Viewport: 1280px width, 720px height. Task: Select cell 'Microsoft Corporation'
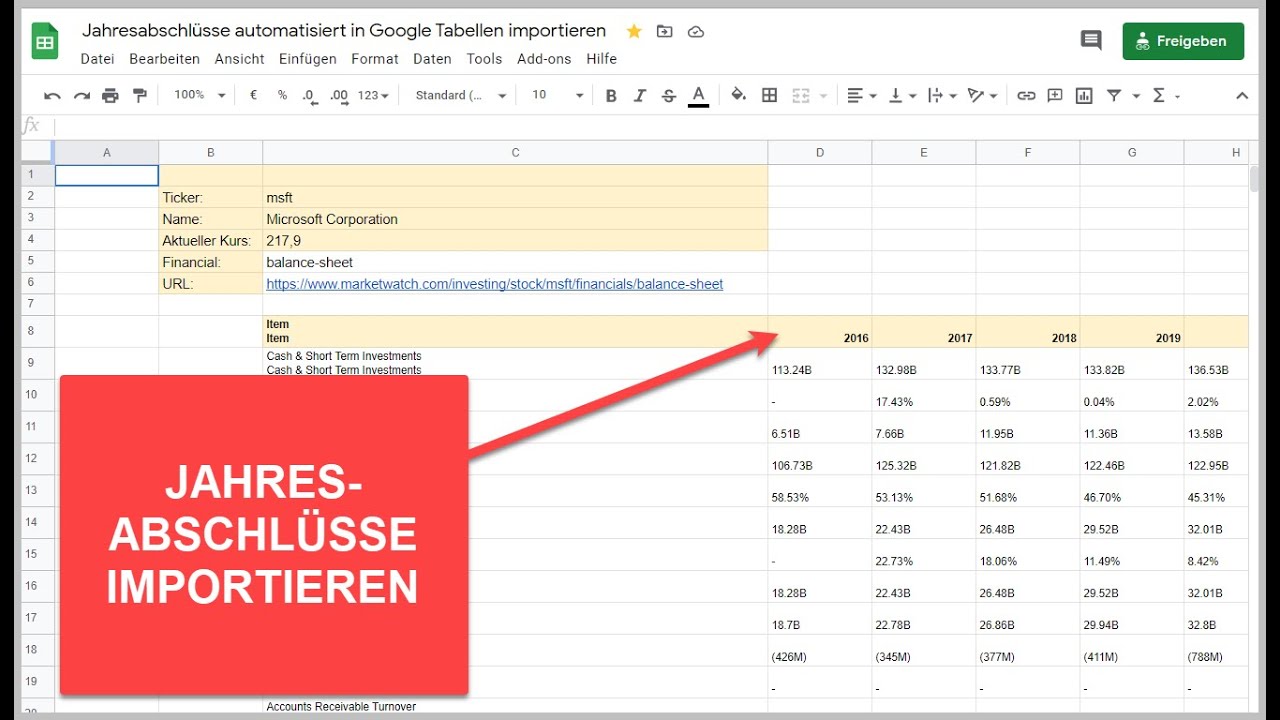[x=515, y=219]
